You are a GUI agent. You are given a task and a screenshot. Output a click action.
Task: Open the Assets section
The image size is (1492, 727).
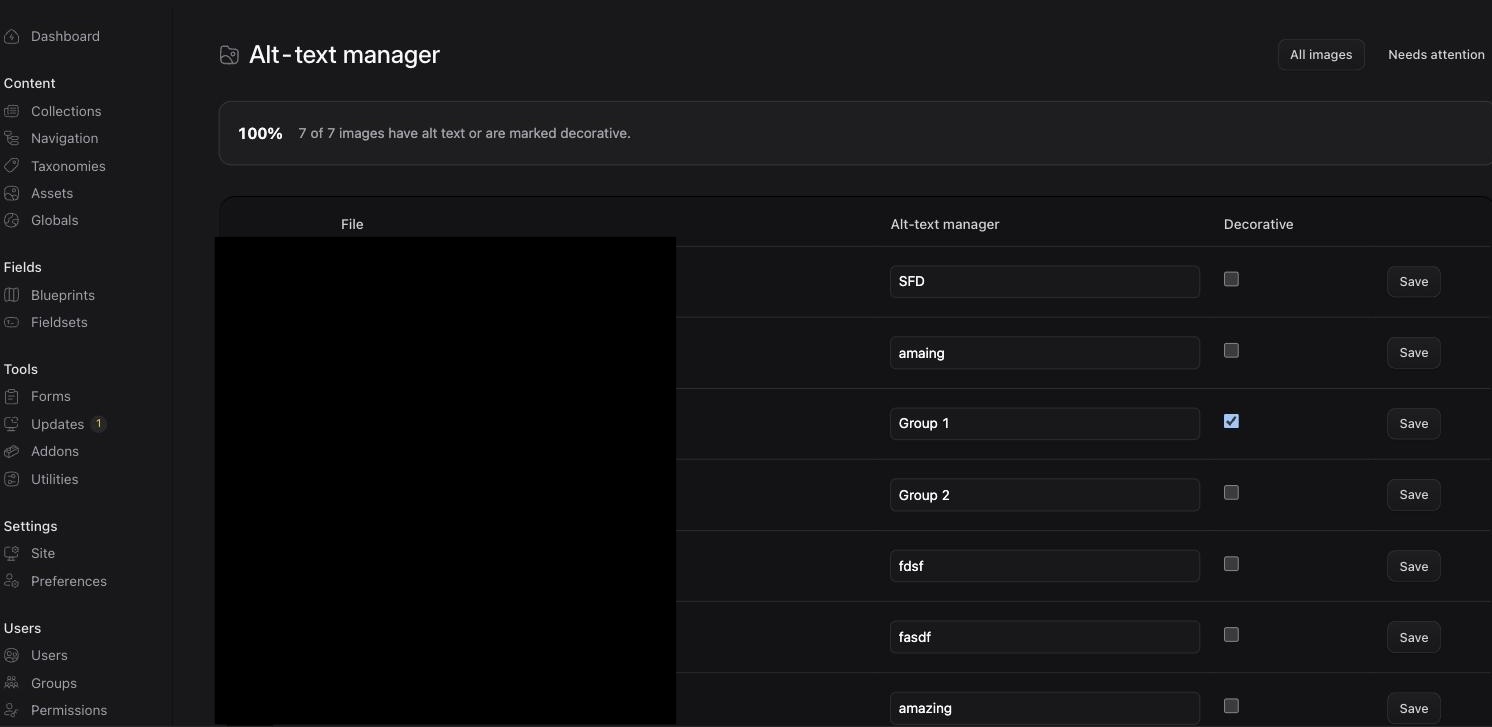tap(52, 193)
